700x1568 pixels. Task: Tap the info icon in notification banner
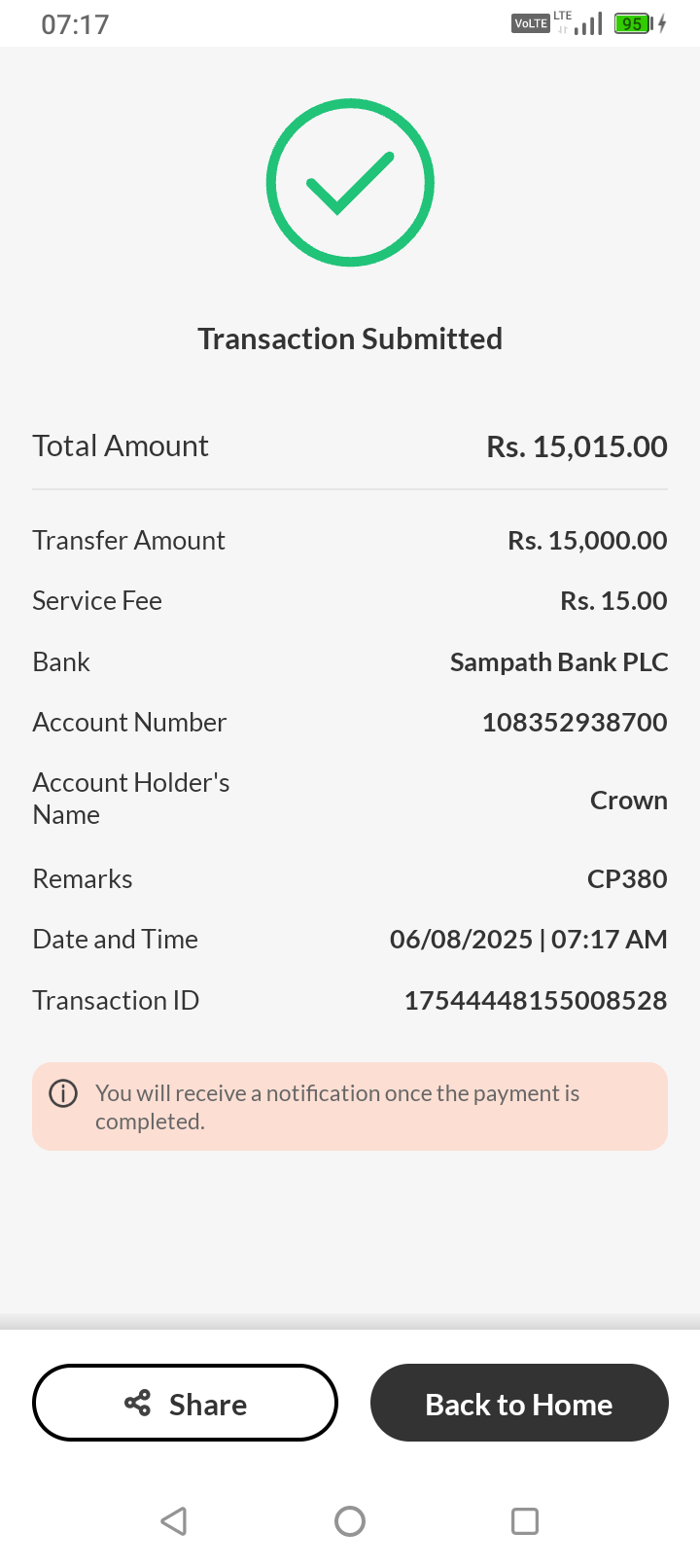coord(63,1093)
